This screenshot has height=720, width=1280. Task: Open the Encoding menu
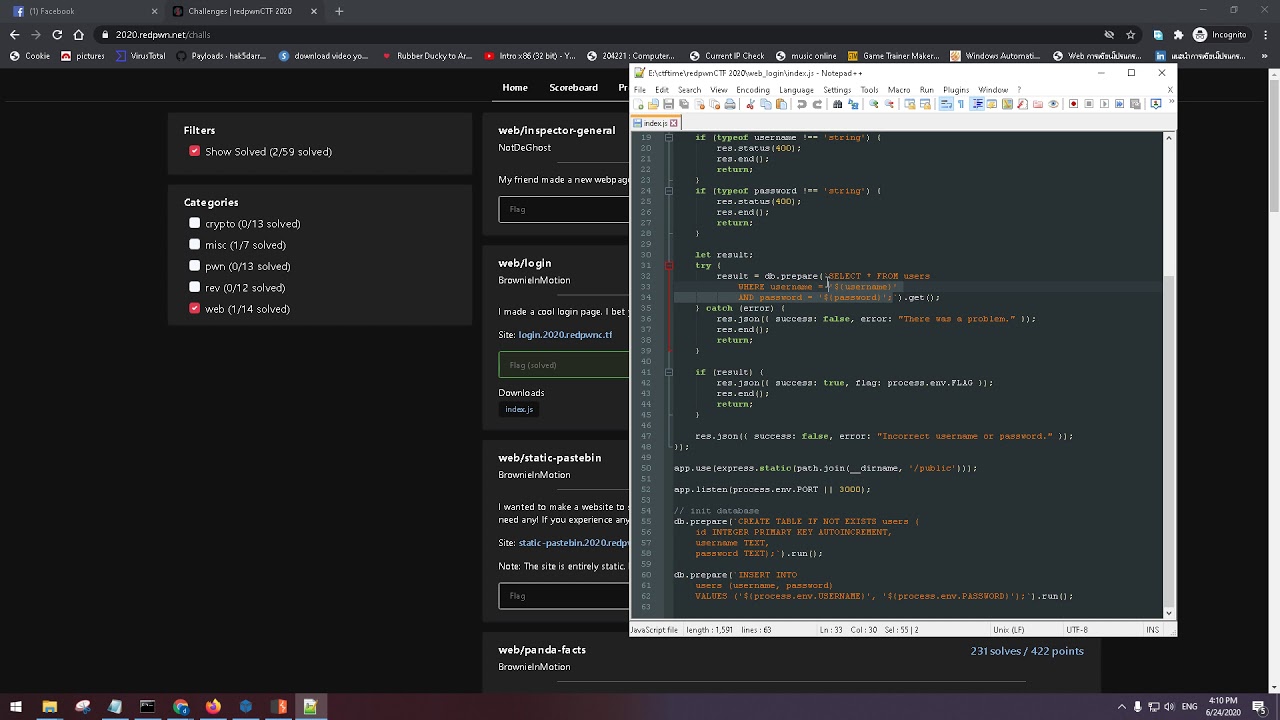coord(753,90)
